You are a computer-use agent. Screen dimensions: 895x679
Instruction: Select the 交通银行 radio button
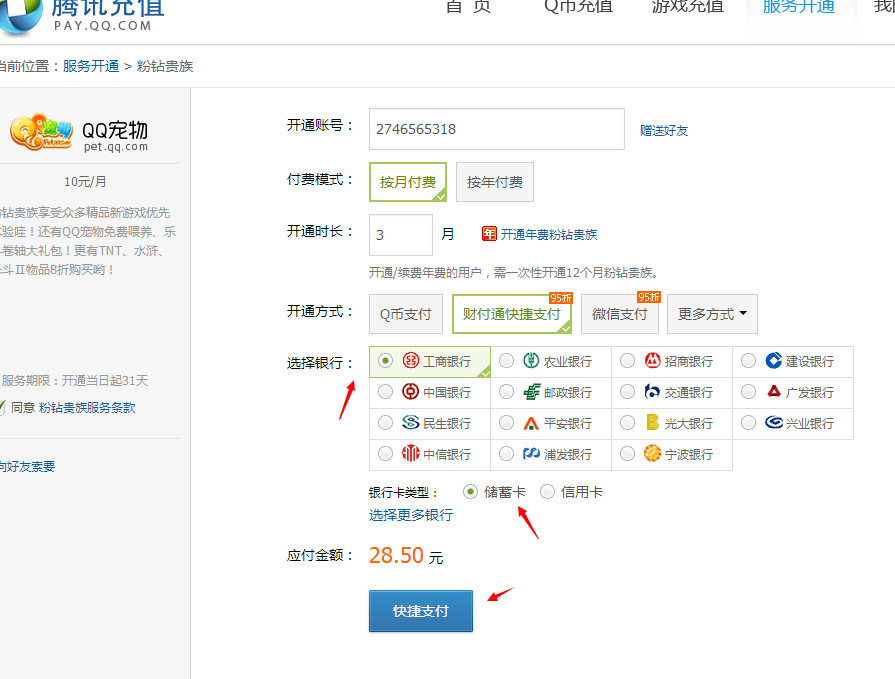[627, 391]
